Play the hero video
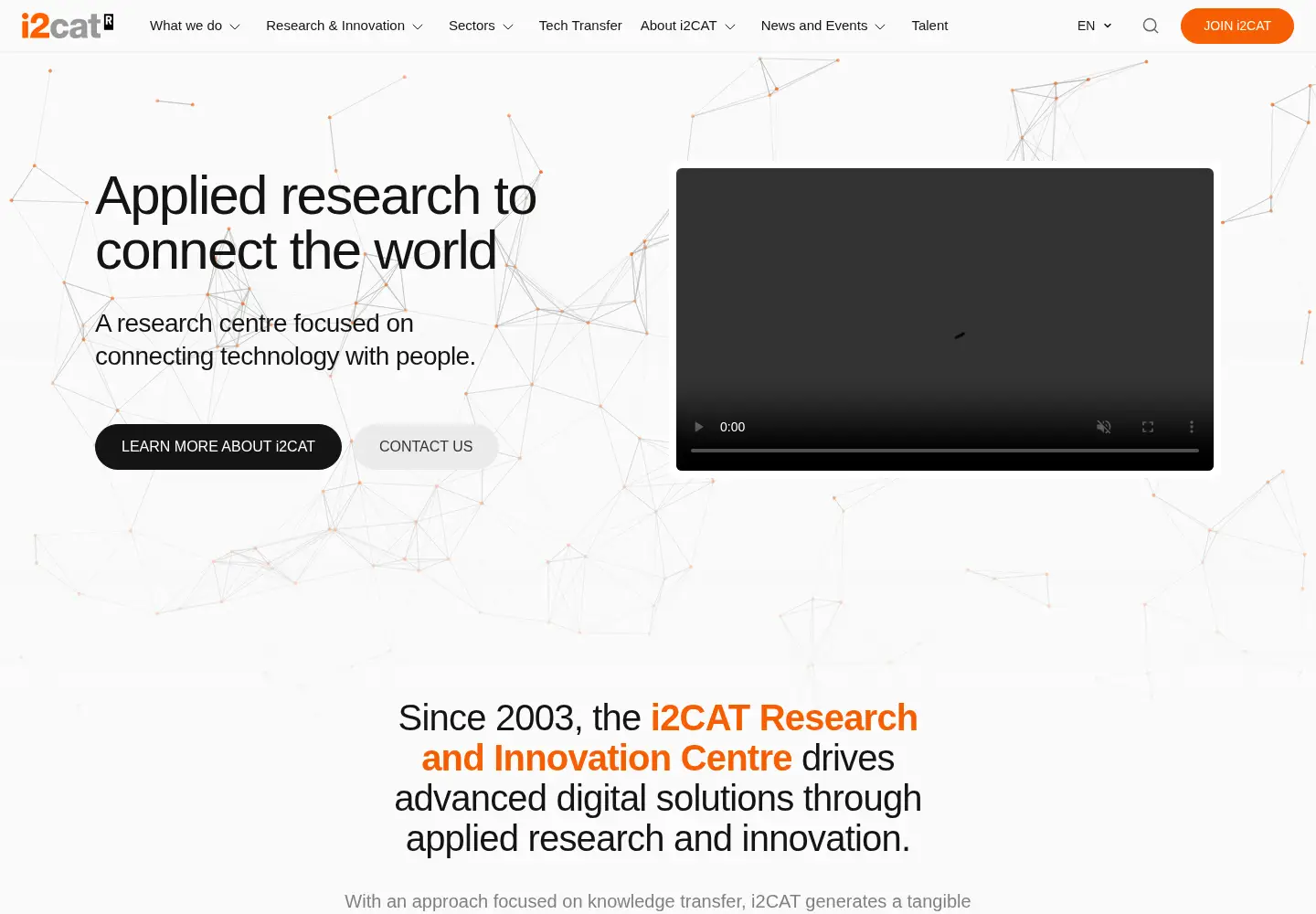The height and width of the screenshot is (914, 1316). [699, 427]
